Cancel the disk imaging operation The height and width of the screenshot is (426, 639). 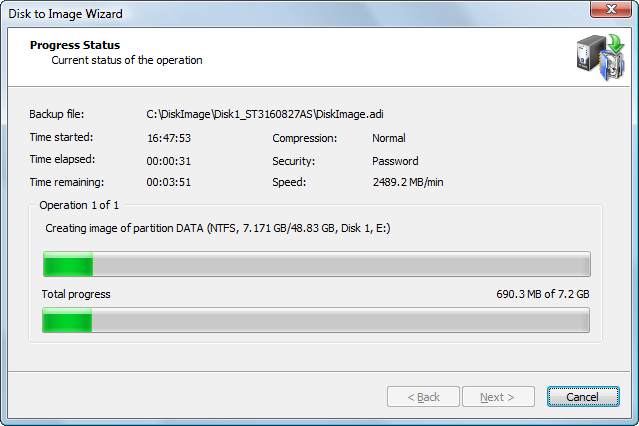point(584,397)
